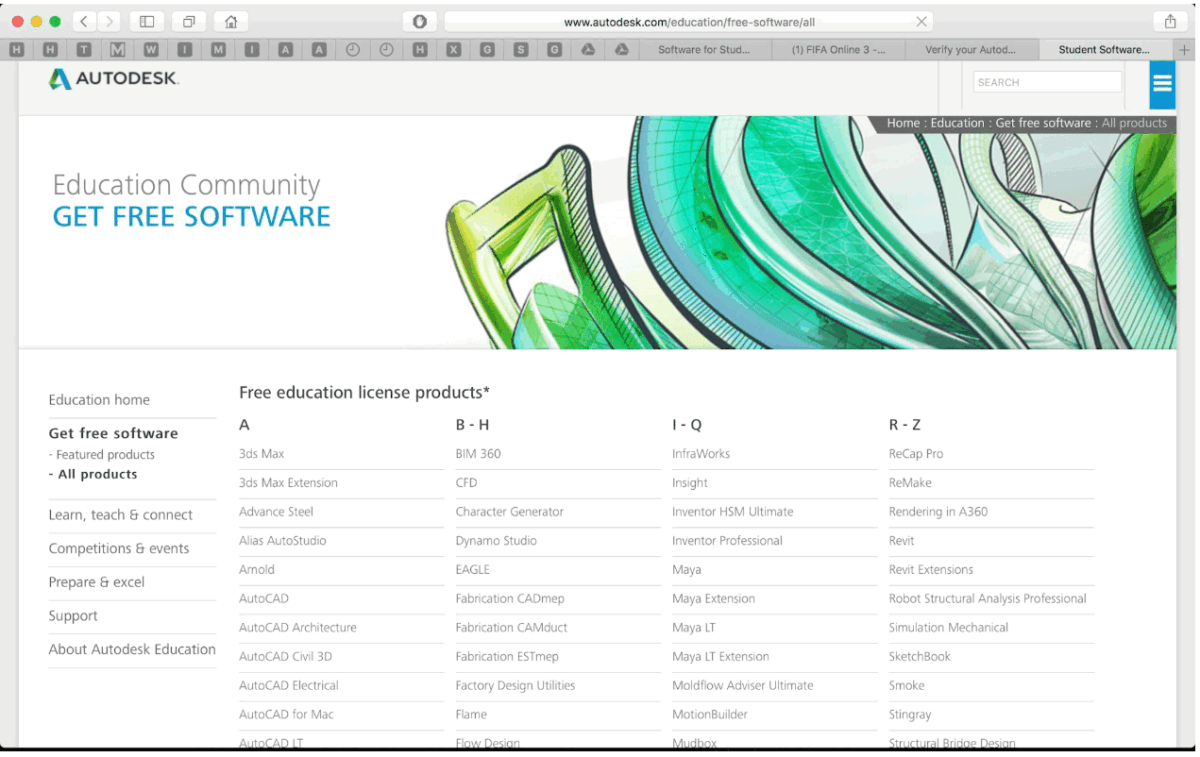
Task: Open the Maya product link
Action: tap(686, 569)
